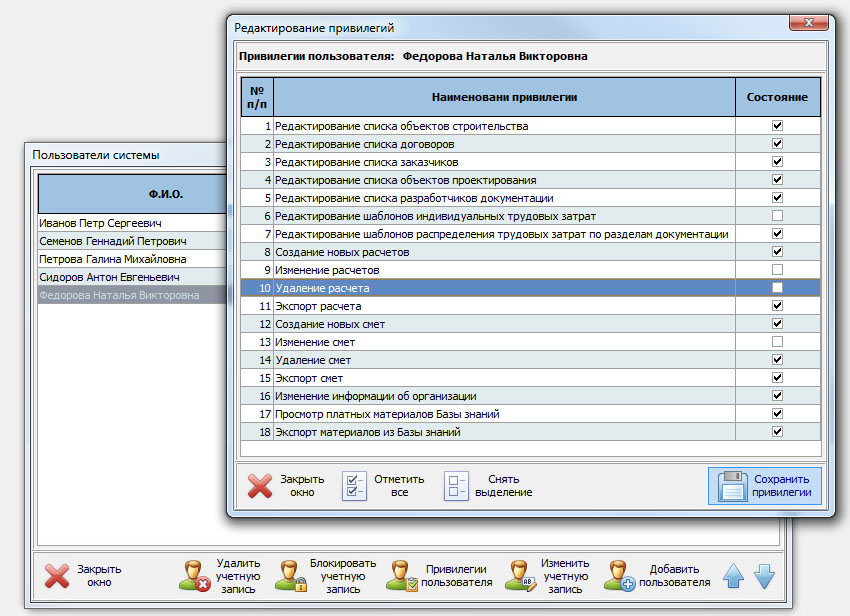Toggle 'Редактирование списка договоров' checkbox
Viewport: 850px width, 616px height.
(777, 144)
